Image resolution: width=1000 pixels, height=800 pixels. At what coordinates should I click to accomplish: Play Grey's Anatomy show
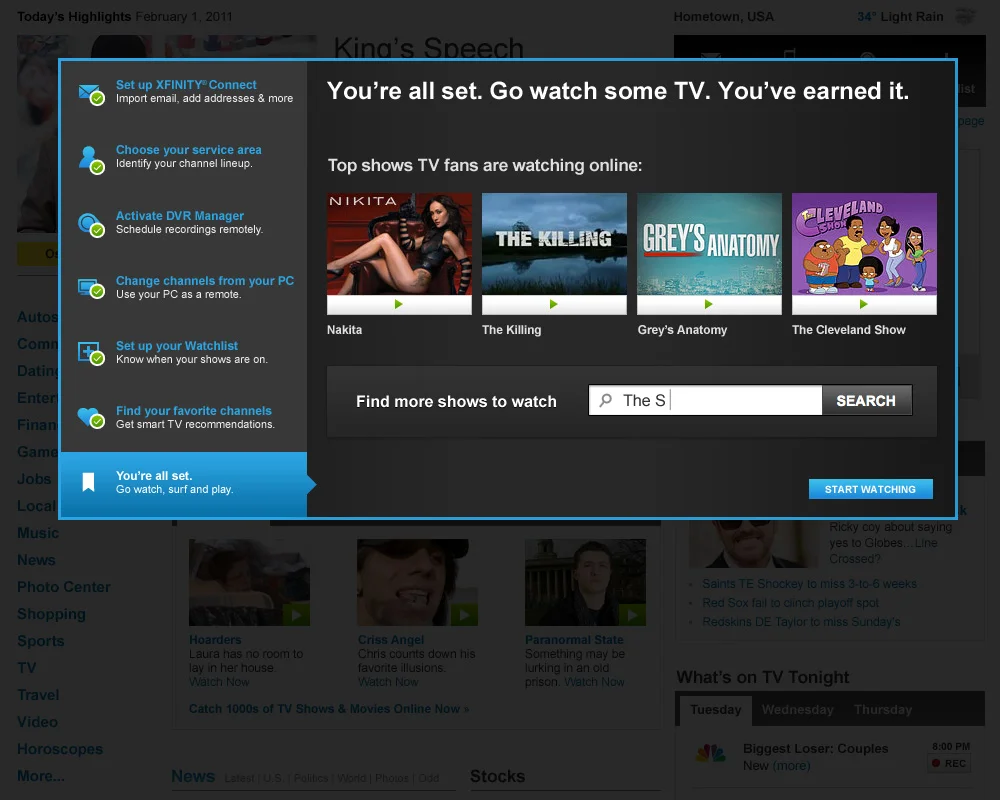[x=709, y=304]
